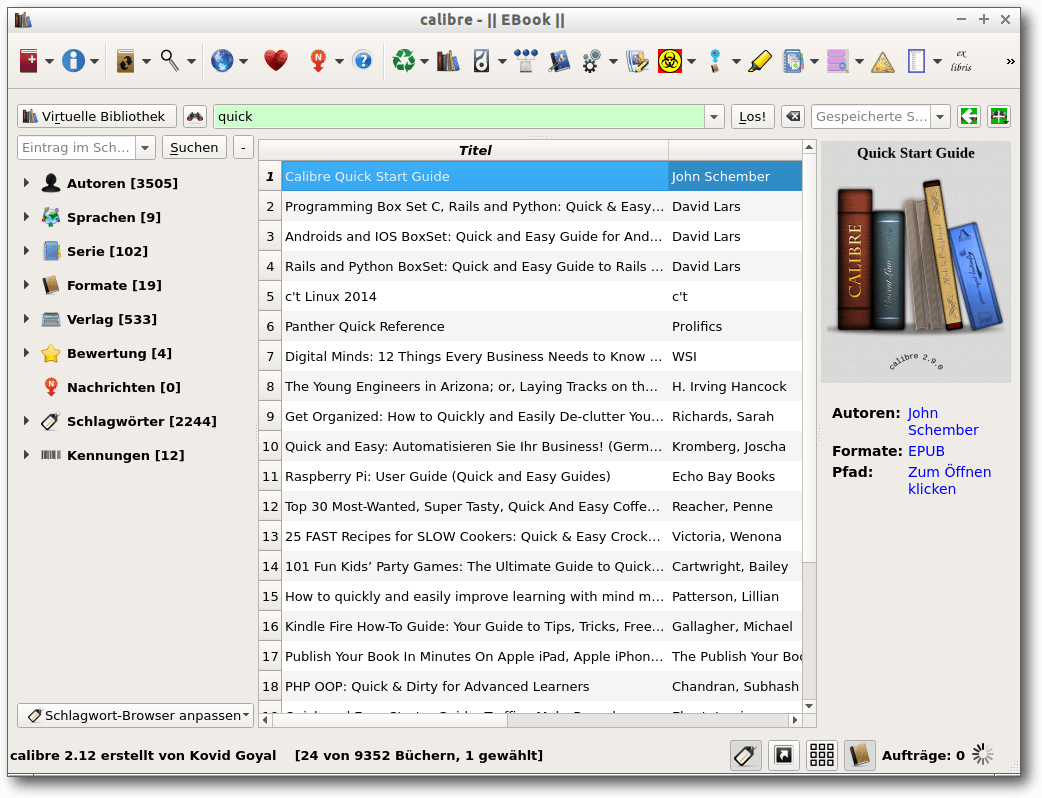Click the gears Preferences icon
Image resolution: width=1042 pixels, height=798 pixels.
click(x=591, y=61)
